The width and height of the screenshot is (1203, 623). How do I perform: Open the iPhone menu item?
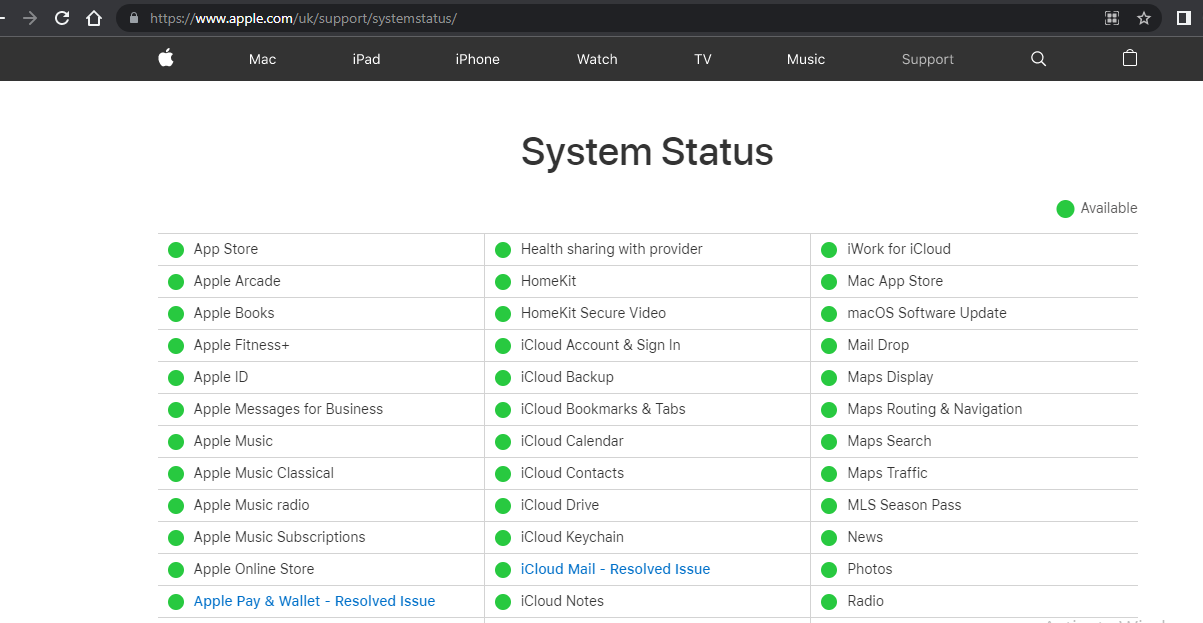(477, 59)
